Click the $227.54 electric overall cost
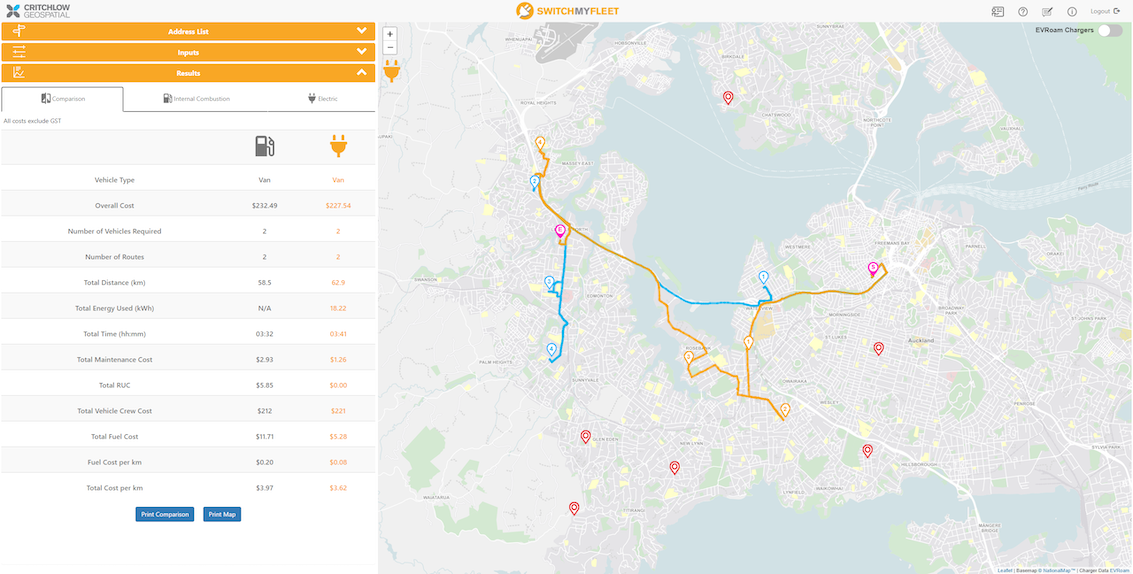The width and height of the screenshot is (1133, 574). pyautogui.click(x=338, y=205)
